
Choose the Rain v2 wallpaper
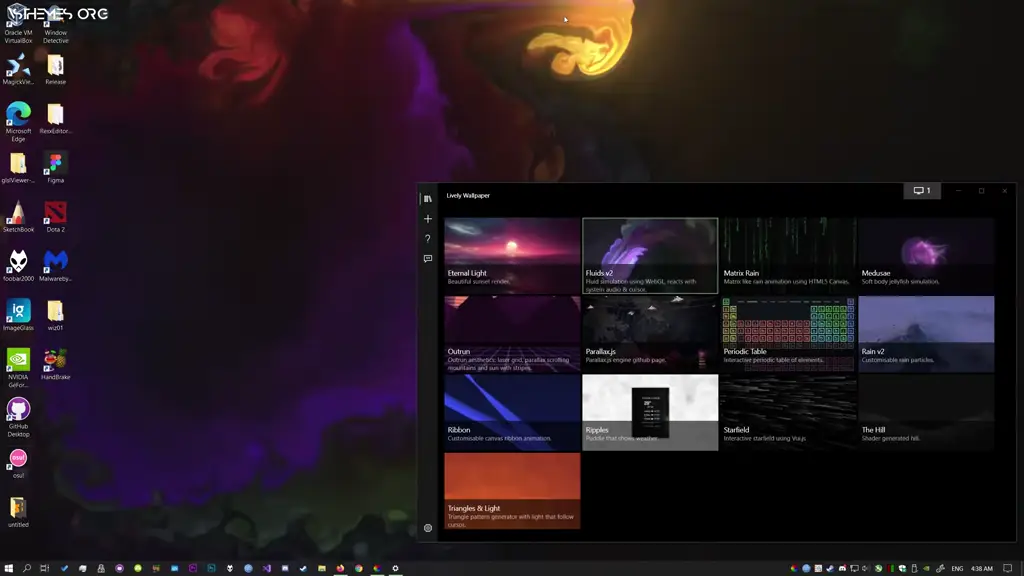point(927,333)
